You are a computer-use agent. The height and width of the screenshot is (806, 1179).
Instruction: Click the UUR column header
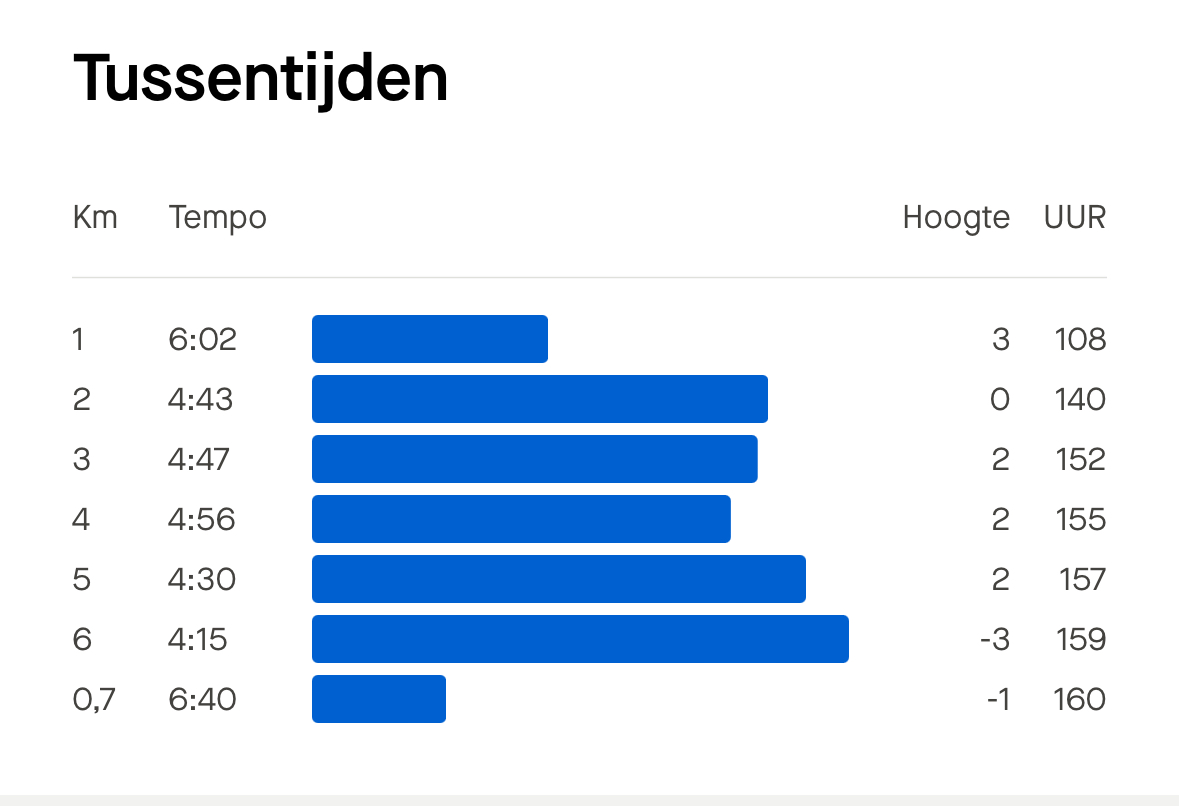(1075, 217)
